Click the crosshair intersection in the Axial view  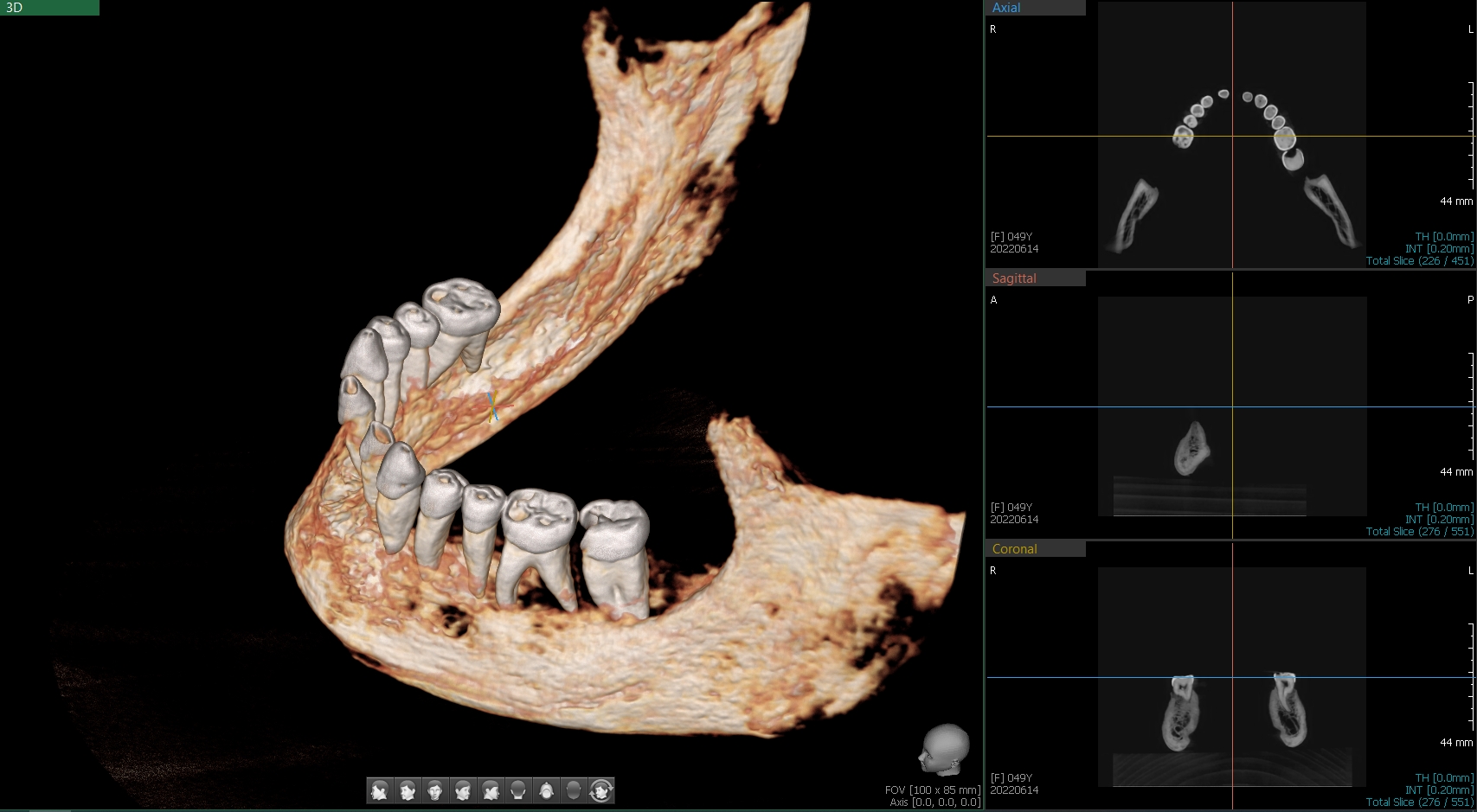pos(1233,136)
